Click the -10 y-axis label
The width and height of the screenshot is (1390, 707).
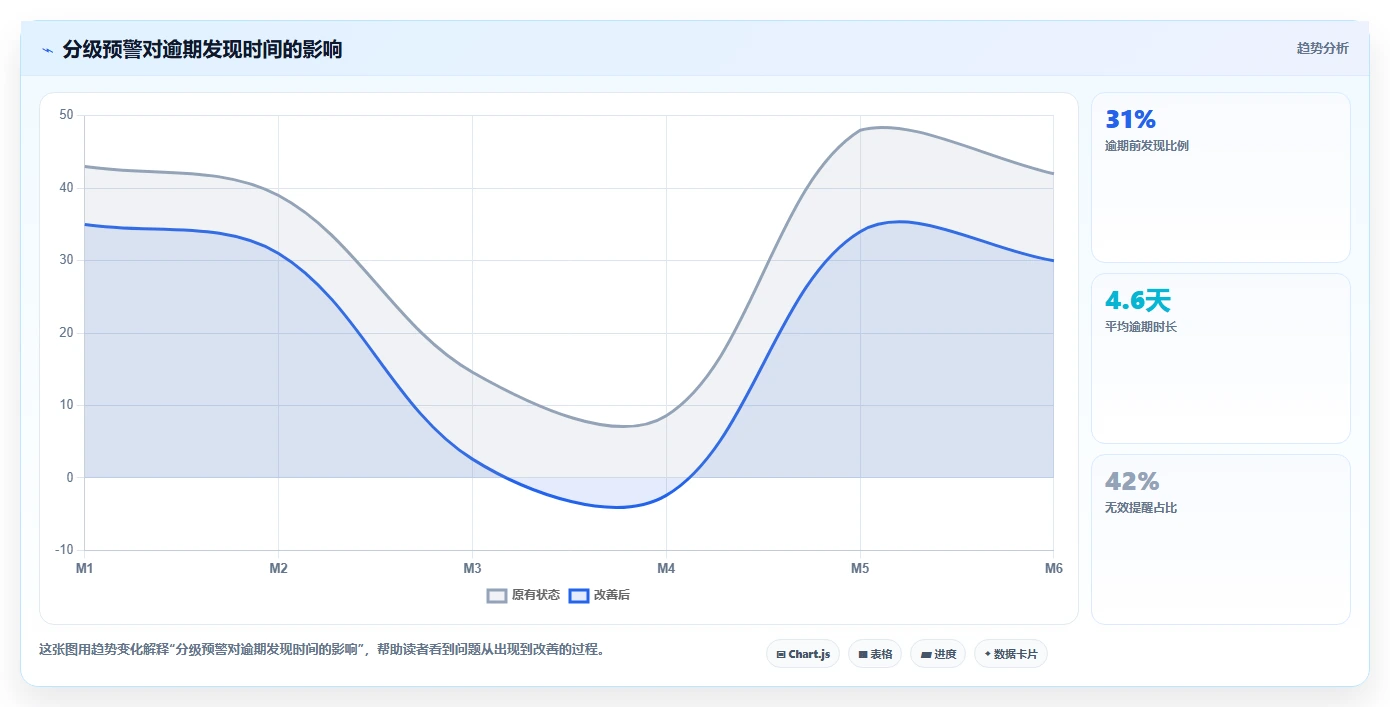(65, 550)
